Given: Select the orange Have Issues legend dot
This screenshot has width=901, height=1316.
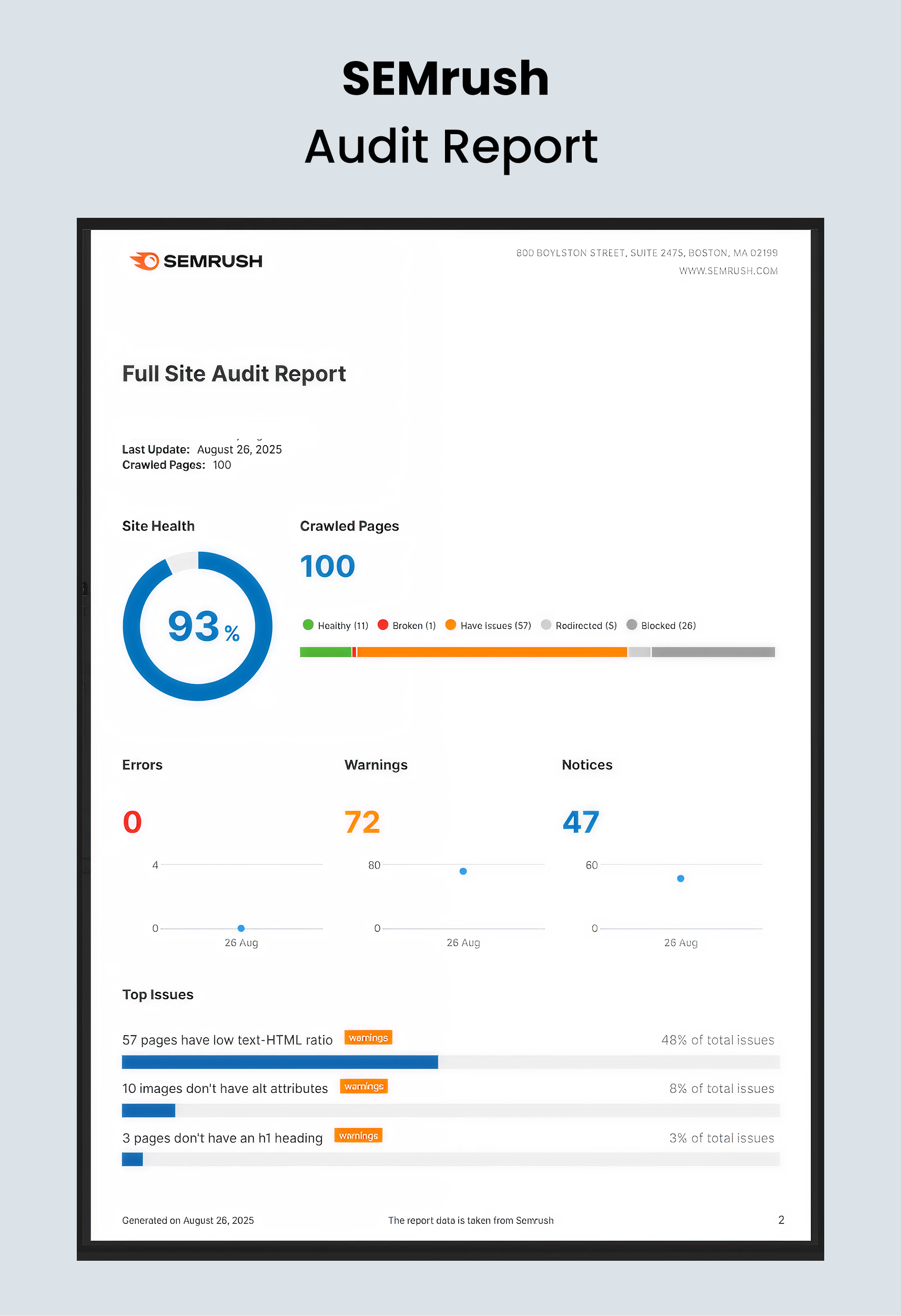Looking at the screenshot, I should pyautogui.click(x=451, y=625).
